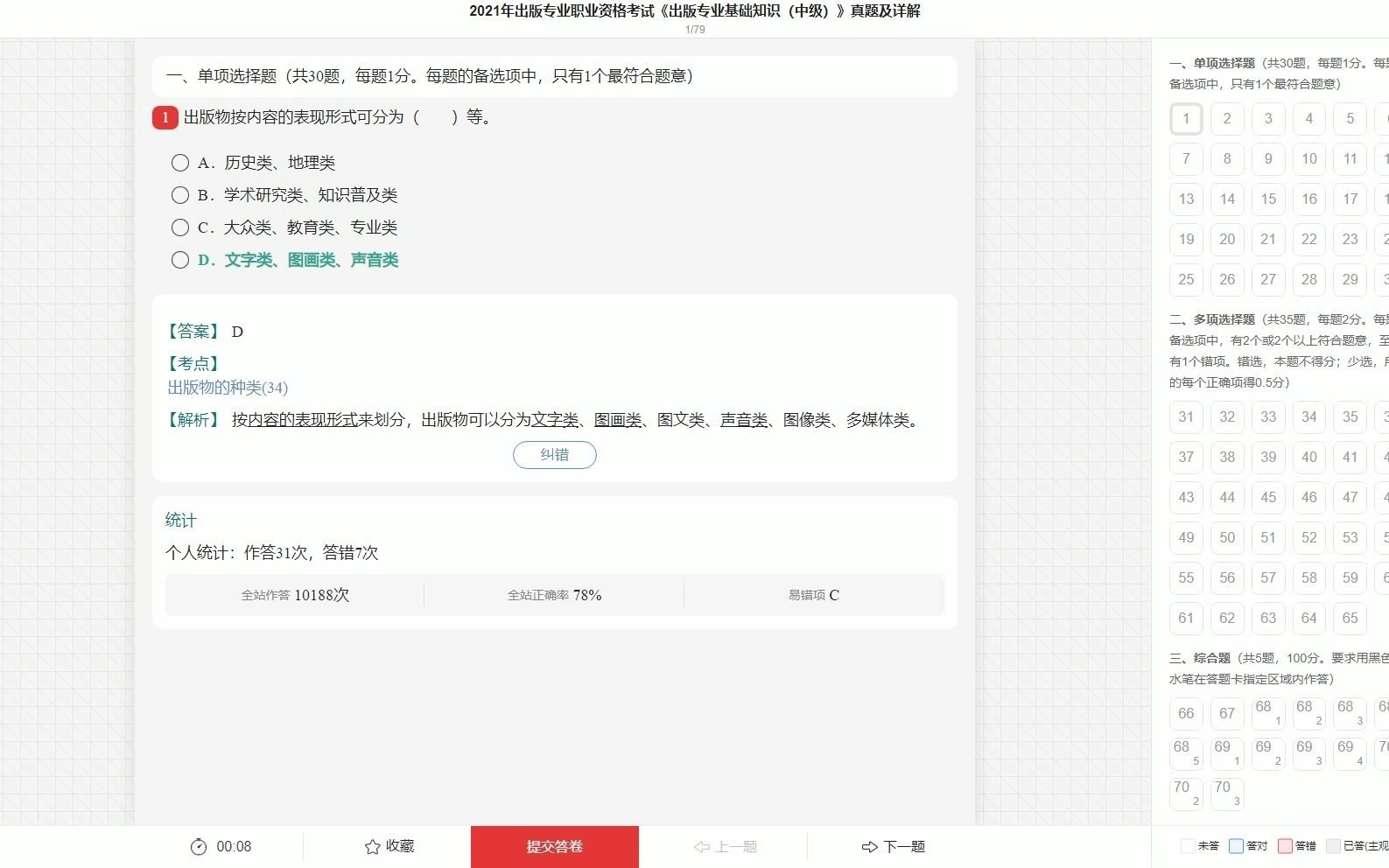
Task: Jump to question 68 part 1
Action: pos(1268,714)
